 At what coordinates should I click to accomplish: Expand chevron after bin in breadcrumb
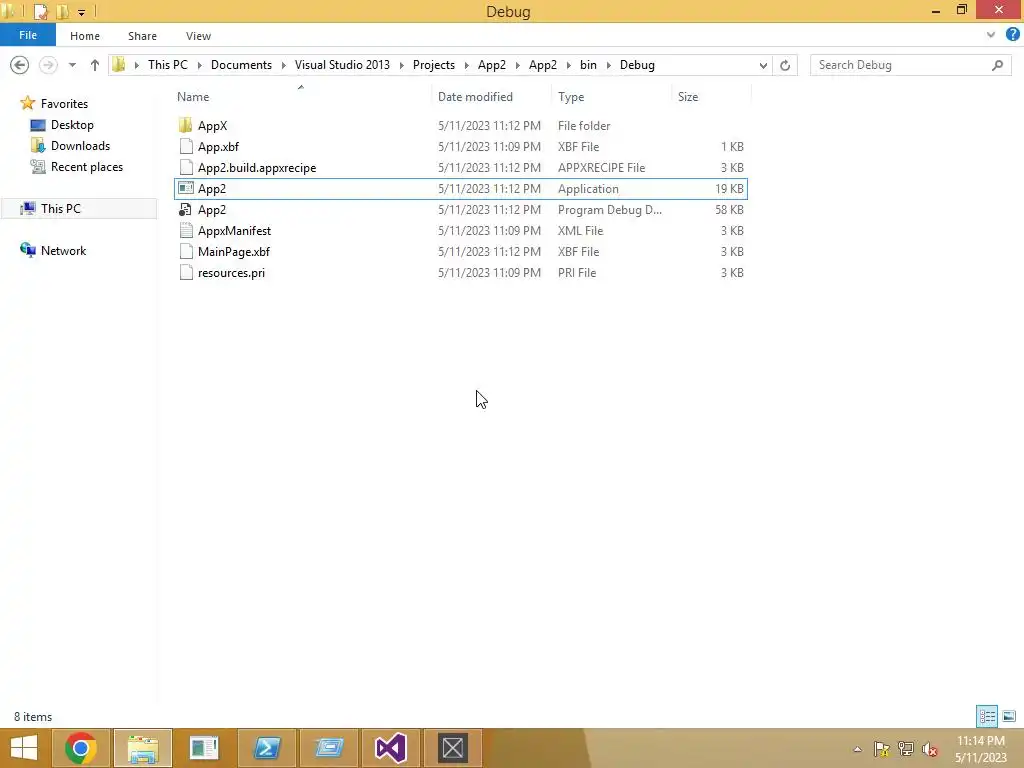[x=609, y=65]
